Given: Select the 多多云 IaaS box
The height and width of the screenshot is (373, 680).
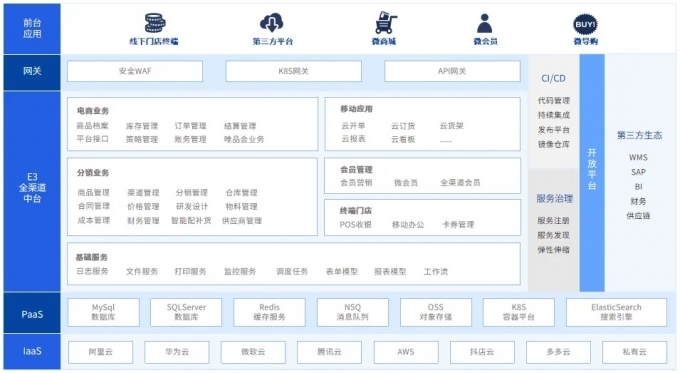Looking at the screenshot, I should click(x=558, y=352).
